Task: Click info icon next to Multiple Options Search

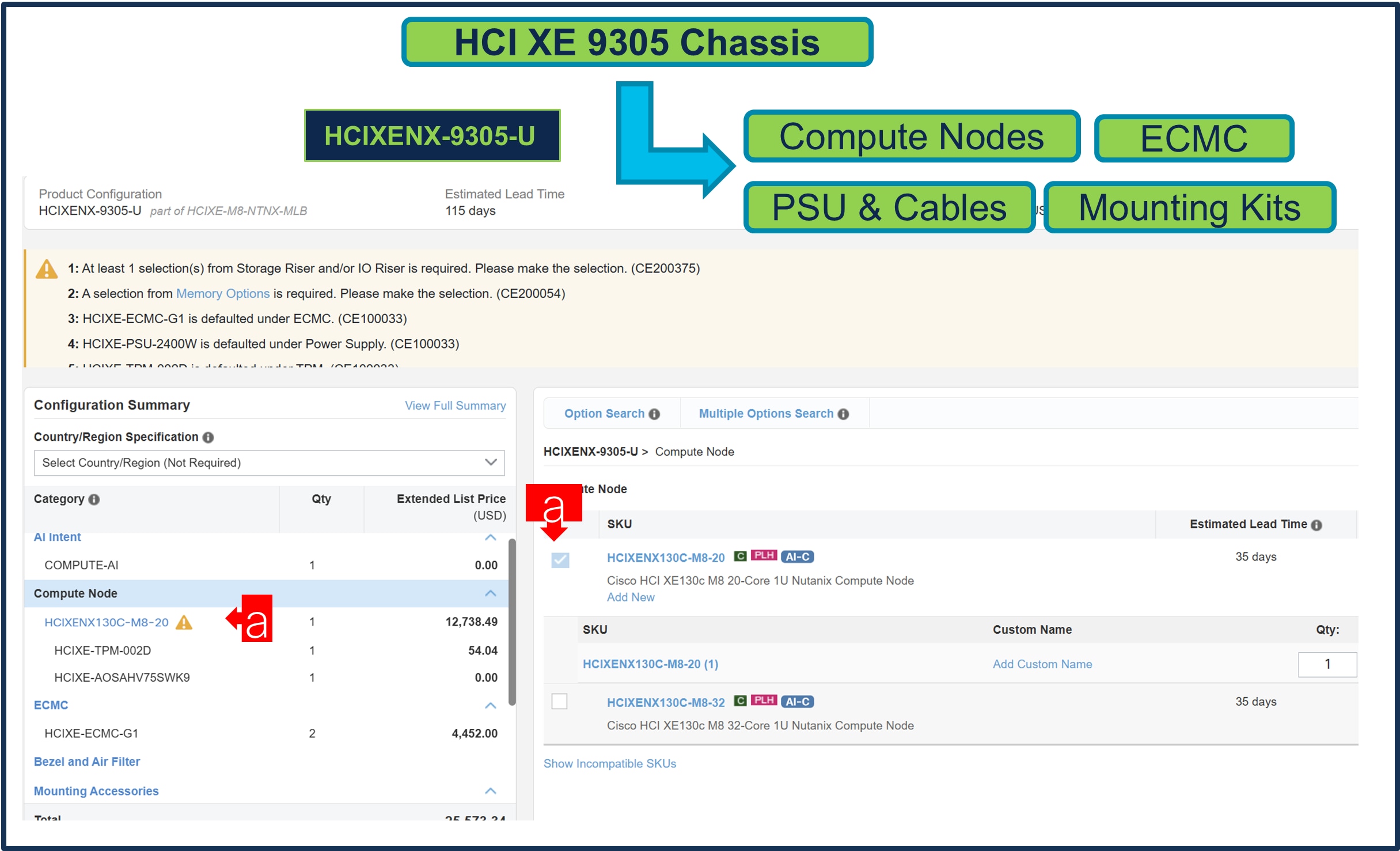Action: click(x=844, y=414)
